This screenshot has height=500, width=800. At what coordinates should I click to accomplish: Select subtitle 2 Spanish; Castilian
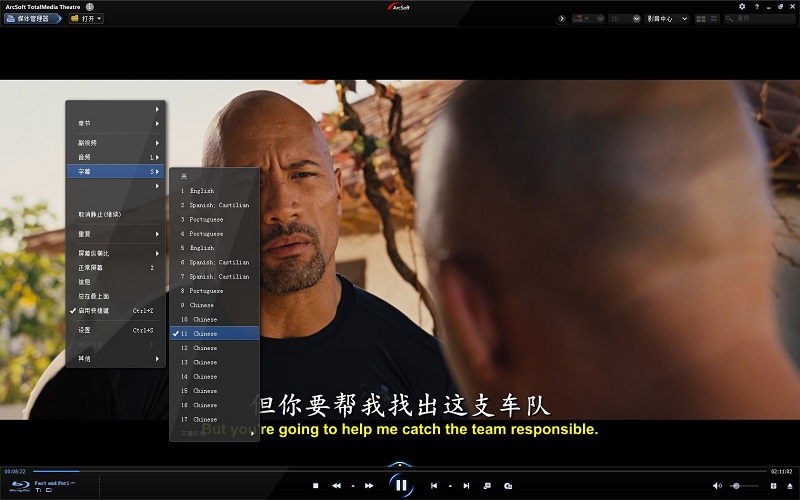[214, 205]
